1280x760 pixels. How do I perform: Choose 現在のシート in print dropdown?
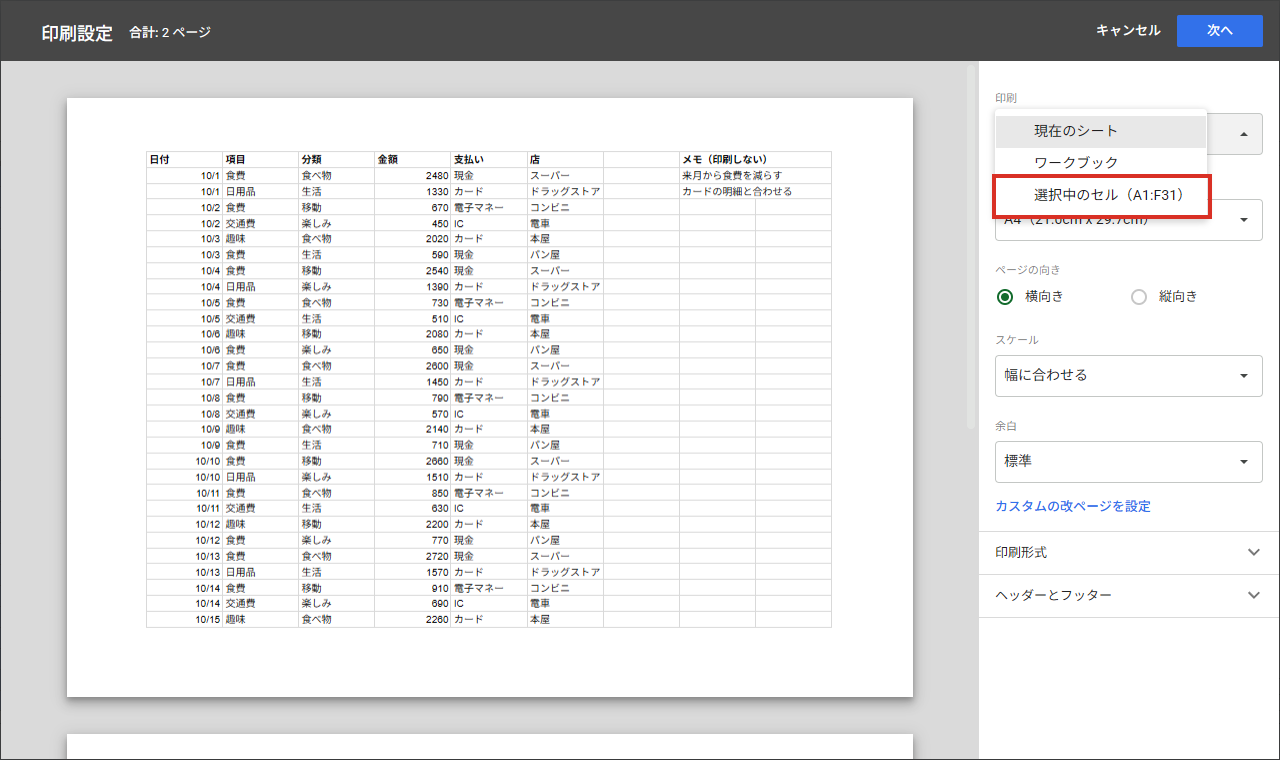point(1101,131)
